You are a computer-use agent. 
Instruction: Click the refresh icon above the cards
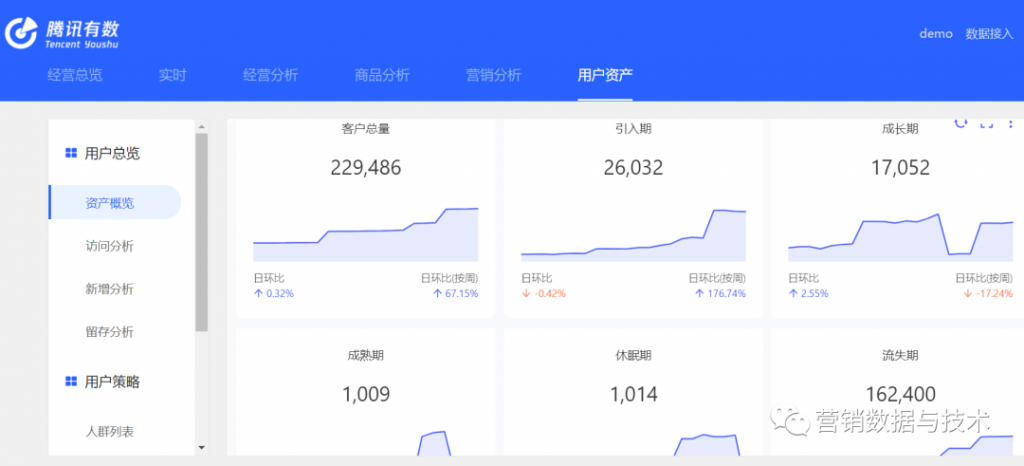coord(961,123)
